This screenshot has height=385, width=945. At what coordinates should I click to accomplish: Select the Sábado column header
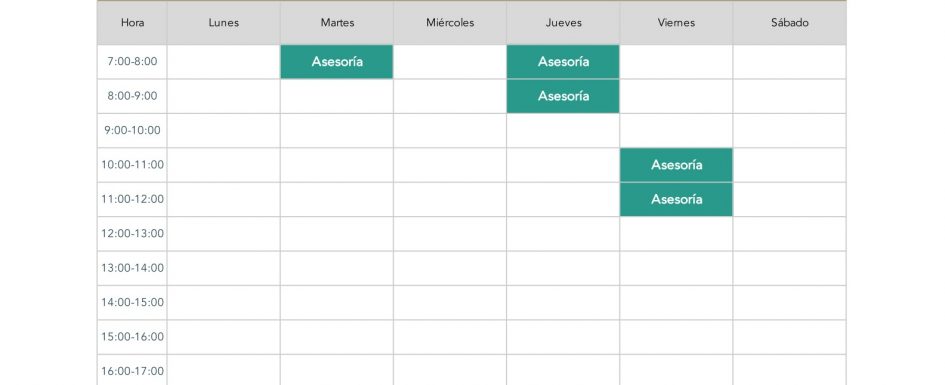click(x=790, y=23)
